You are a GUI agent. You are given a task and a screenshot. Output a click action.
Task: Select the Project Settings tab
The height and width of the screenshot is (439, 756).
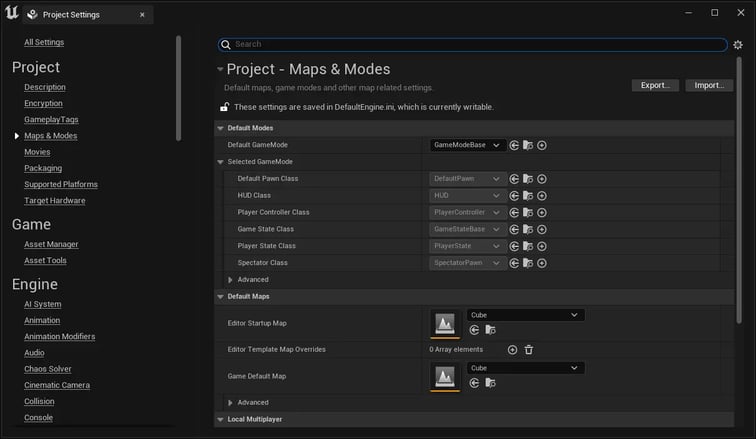[88, 15]
